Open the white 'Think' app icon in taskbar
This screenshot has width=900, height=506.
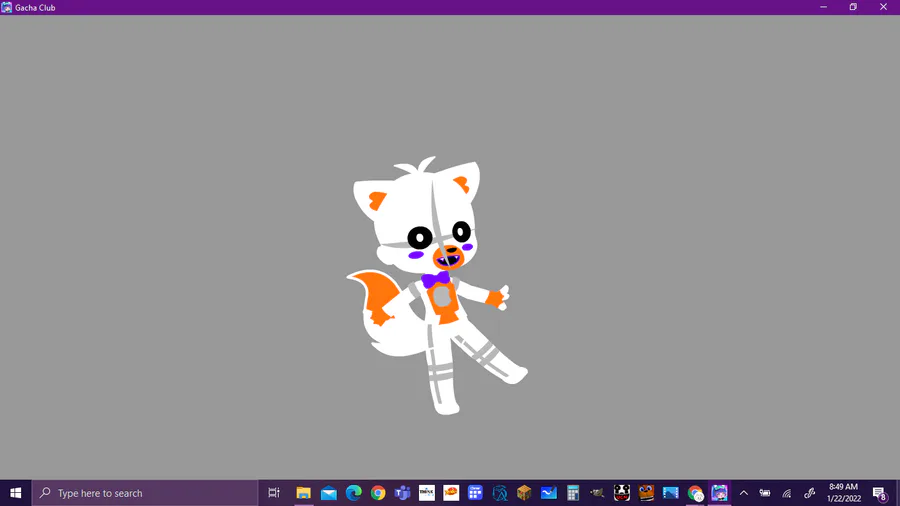pyautogui.click(x=426, y=493)
